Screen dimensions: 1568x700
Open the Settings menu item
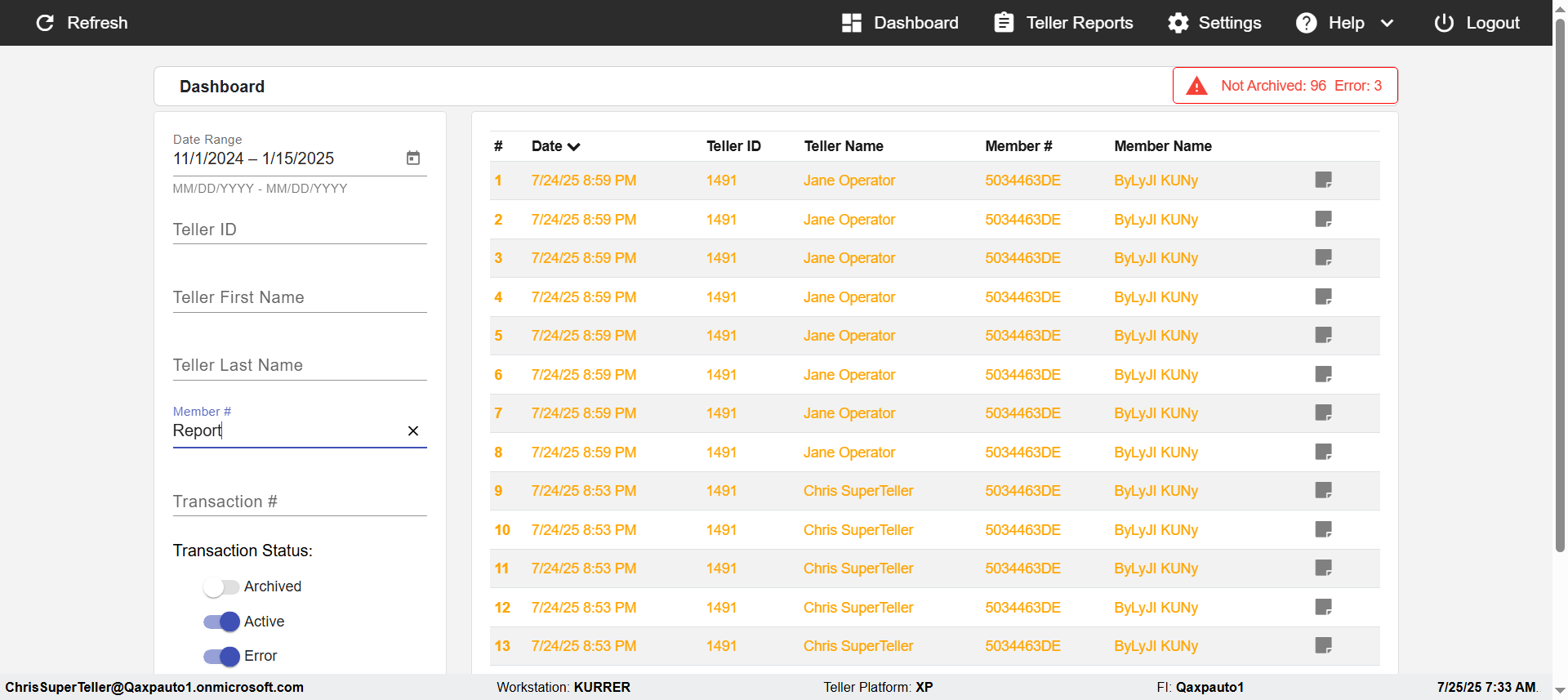1214,23
